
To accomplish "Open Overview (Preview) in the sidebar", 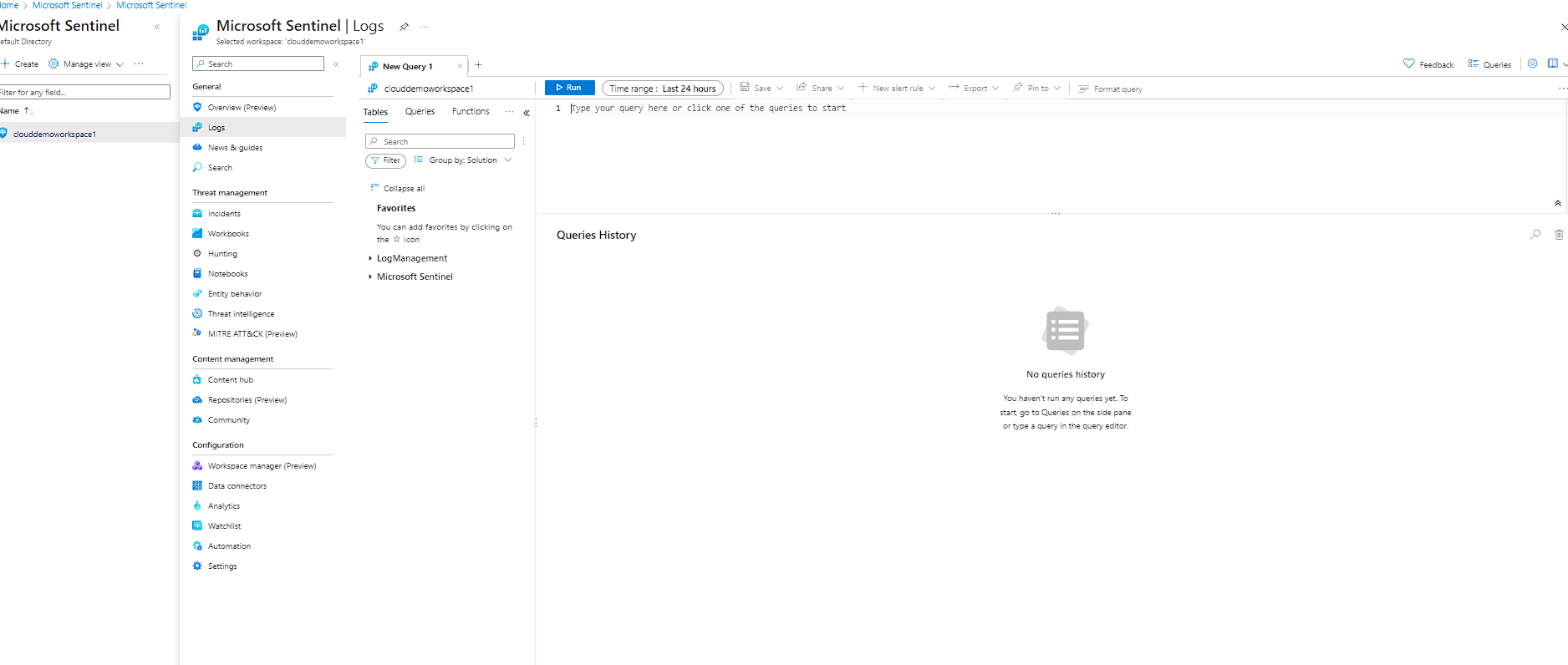I will point(242,107).
